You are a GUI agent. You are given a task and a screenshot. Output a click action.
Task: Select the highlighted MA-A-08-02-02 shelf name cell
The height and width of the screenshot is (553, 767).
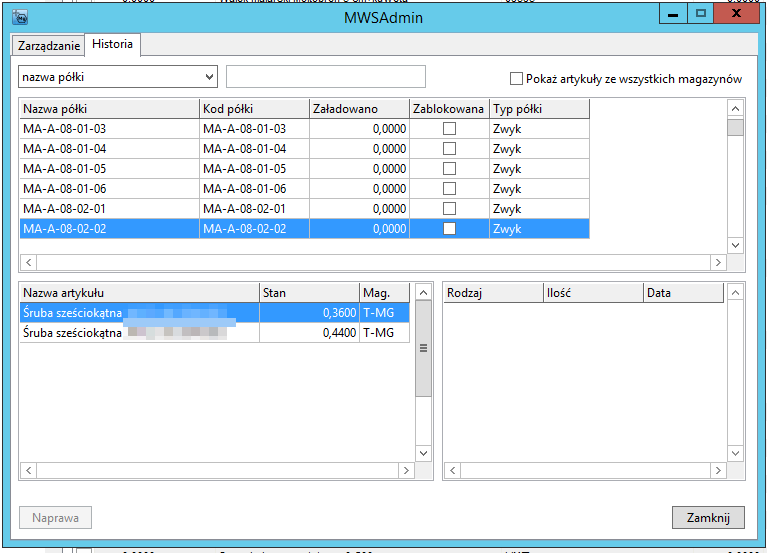click(x=109, y=229)
